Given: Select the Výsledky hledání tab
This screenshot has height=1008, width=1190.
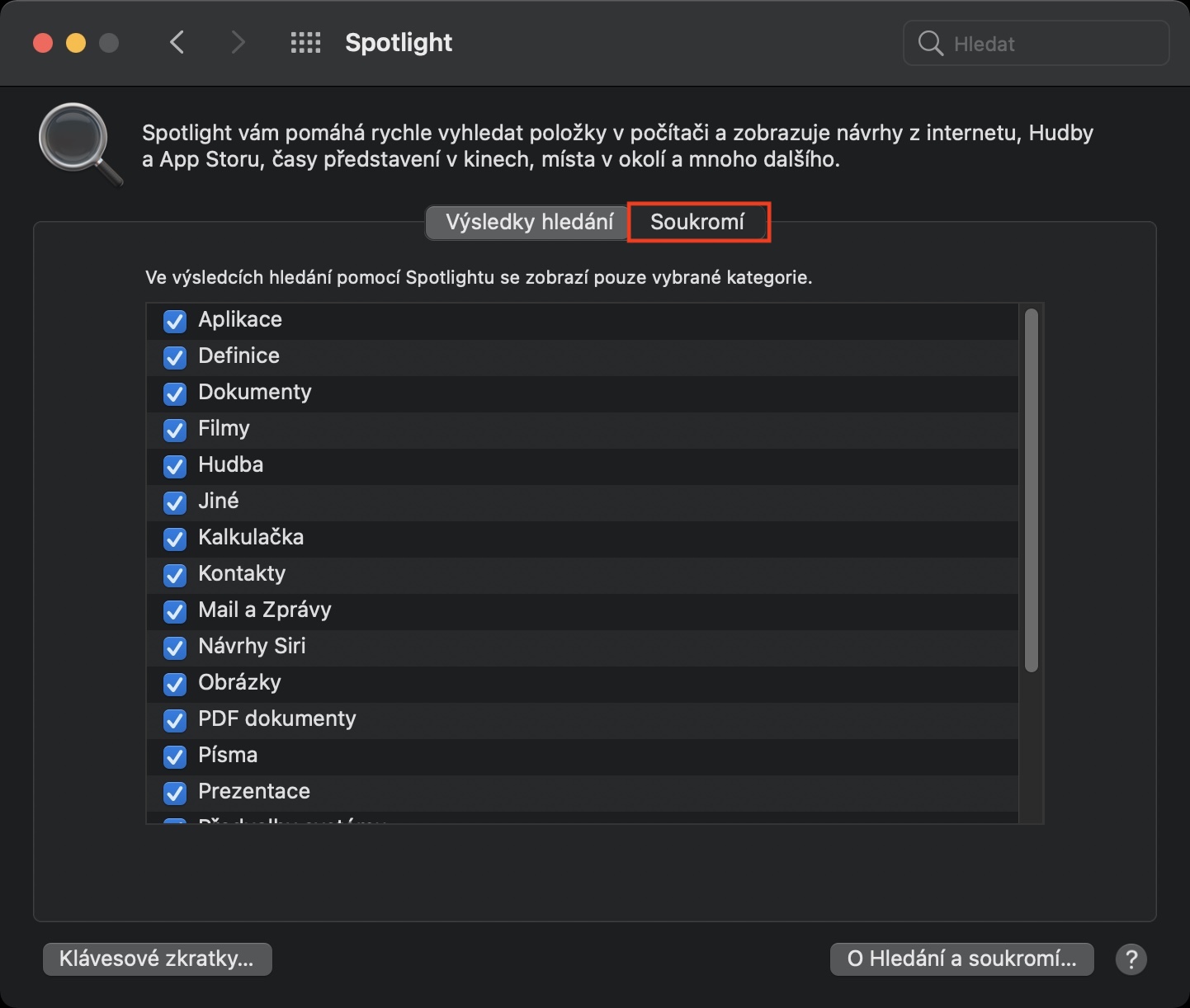Looking at the screenshot, I should click(x=529, y=222).
